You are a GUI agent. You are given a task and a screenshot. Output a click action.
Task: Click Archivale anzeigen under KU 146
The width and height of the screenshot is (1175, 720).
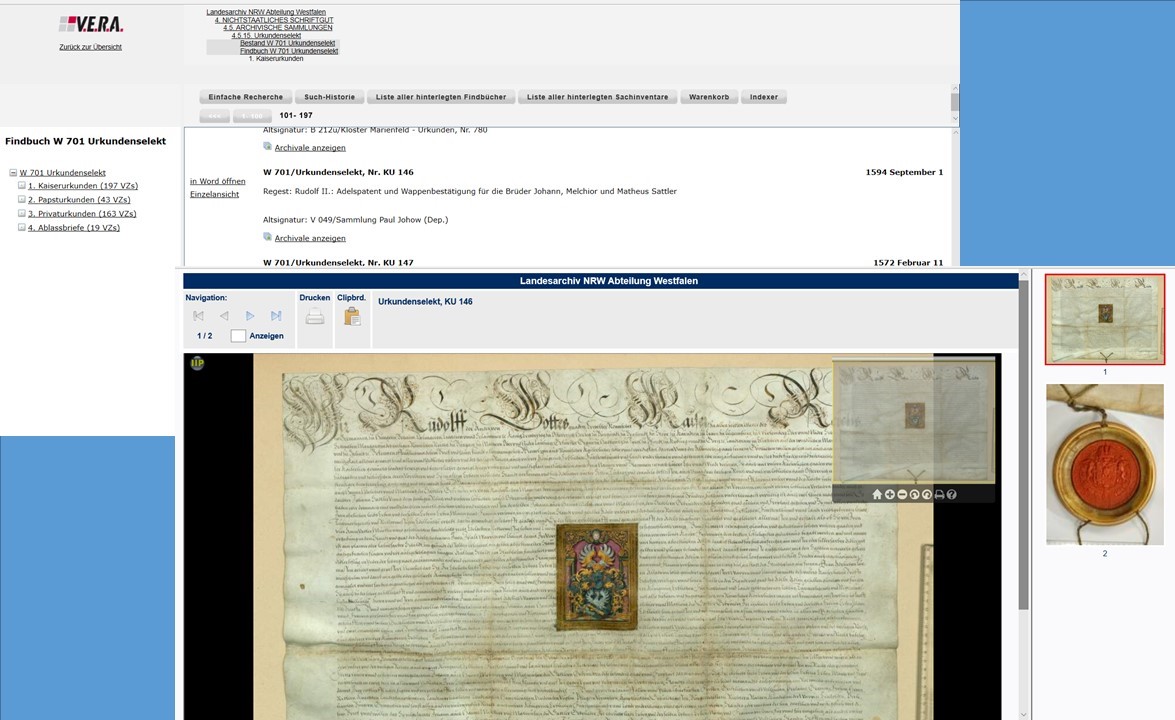coord(310,238)
